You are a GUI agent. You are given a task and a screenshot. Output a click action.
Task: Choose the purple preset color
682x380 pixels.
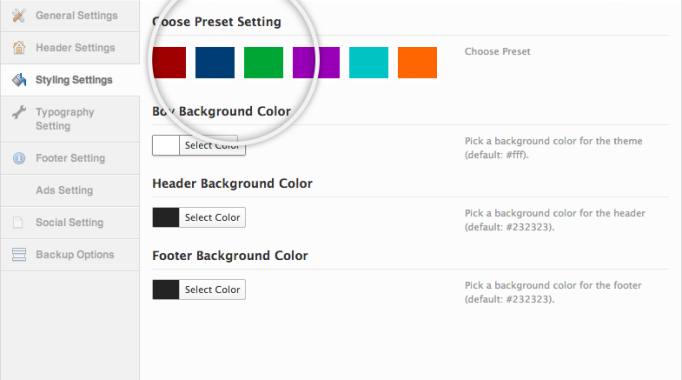[x=316, y=63]
